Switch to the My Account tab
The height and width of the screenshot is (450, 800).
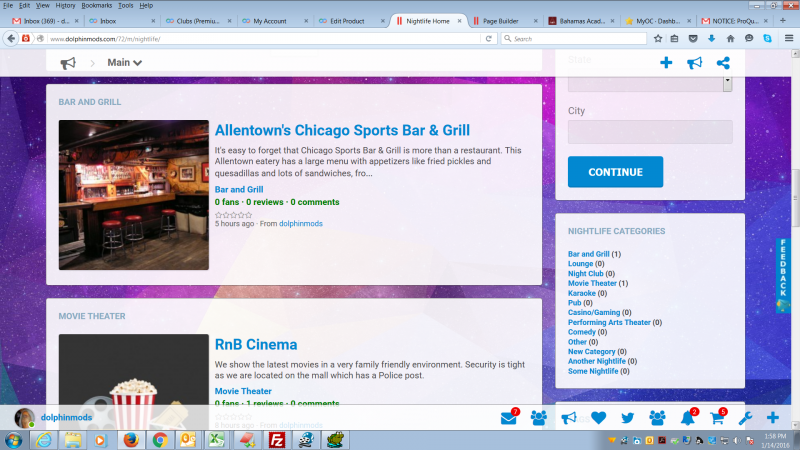point(270,21)
